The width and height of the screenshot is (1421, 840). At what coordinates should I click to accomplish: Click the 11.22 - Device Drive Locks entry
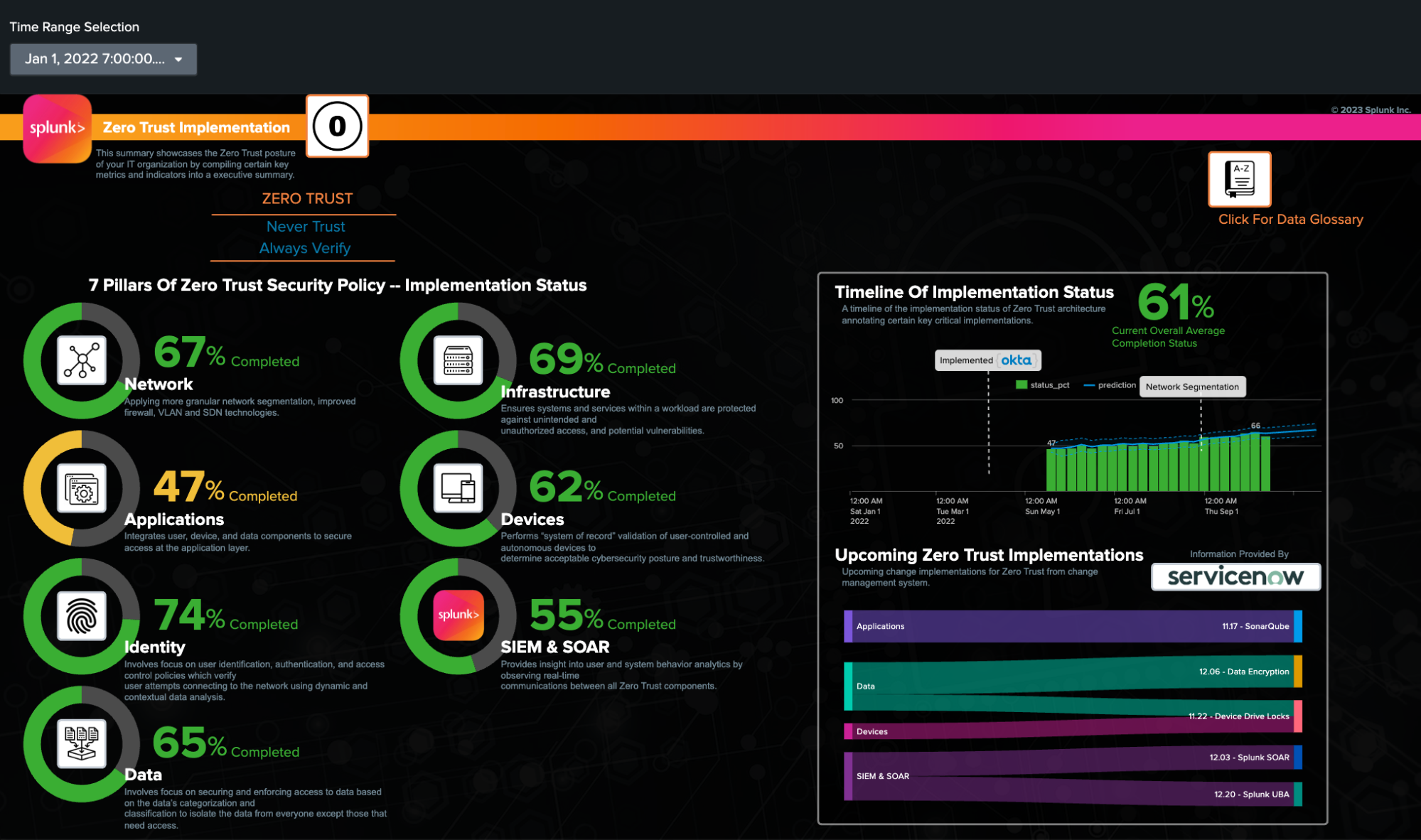click(x=1238, y=716)
